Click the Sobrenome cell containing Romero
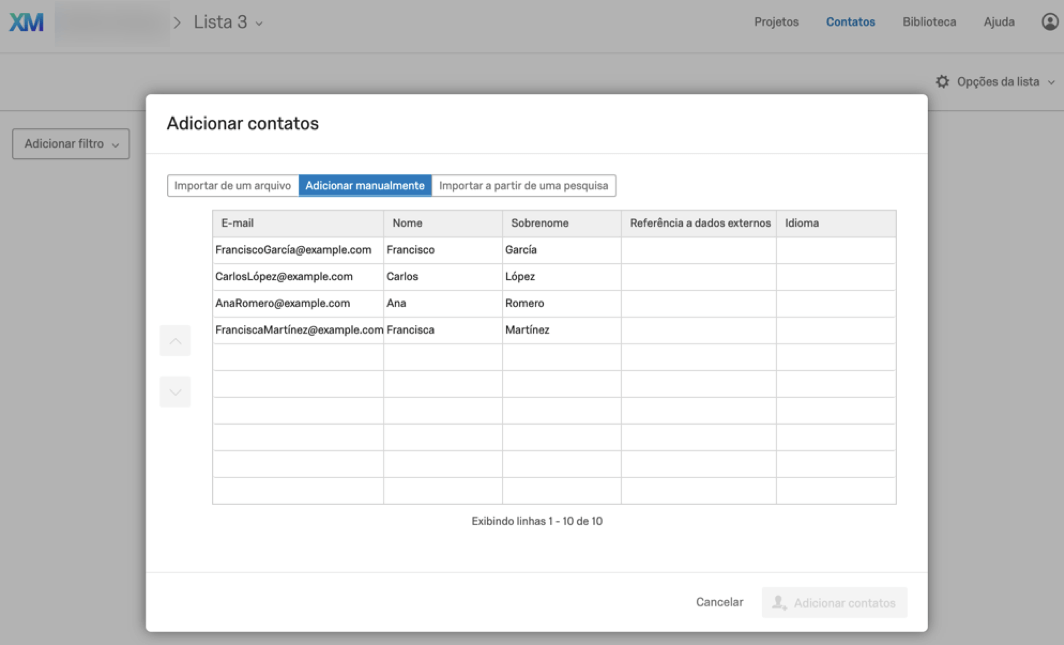This screenshot has height=645, width=1064. tap(560, 303)
